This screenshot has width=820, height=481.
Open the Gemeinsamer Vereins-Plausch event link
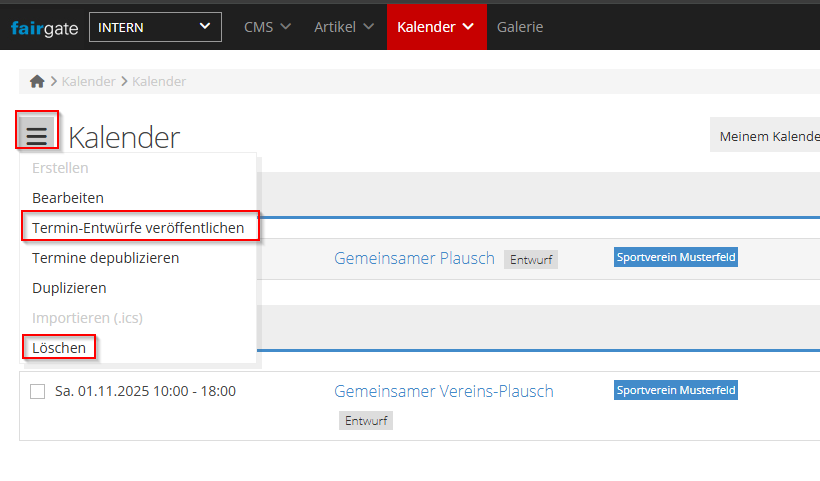coord(443,391)
